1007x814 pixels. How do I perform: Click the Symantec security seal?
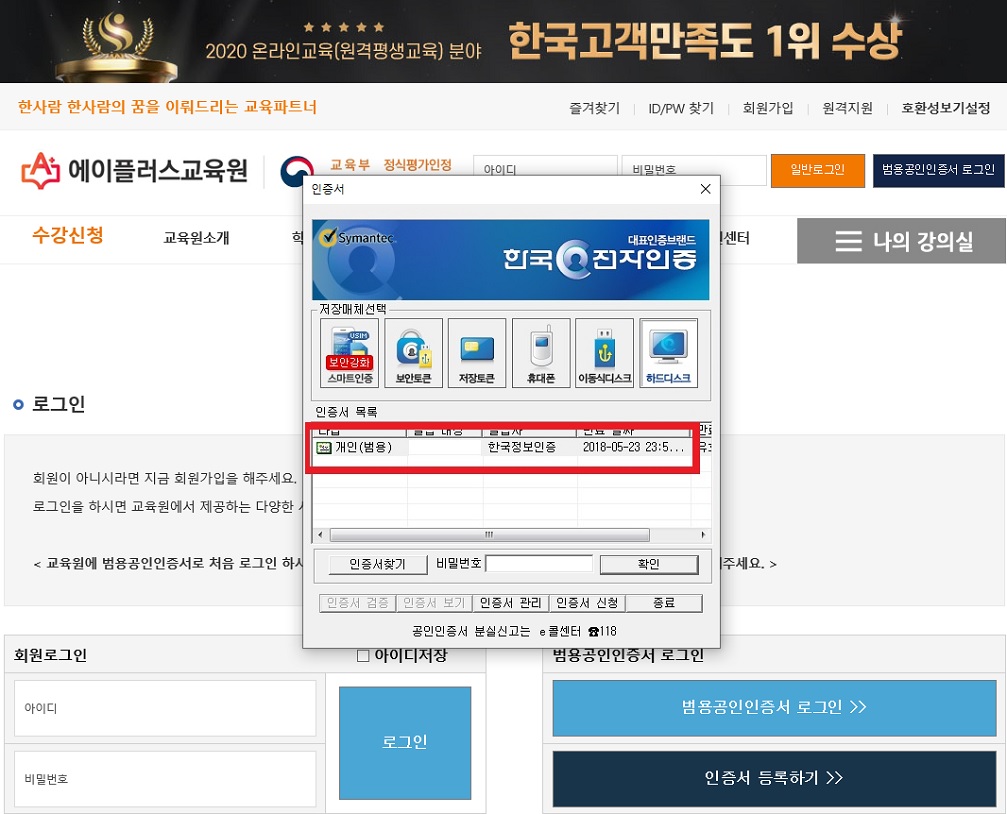[356, 238]
